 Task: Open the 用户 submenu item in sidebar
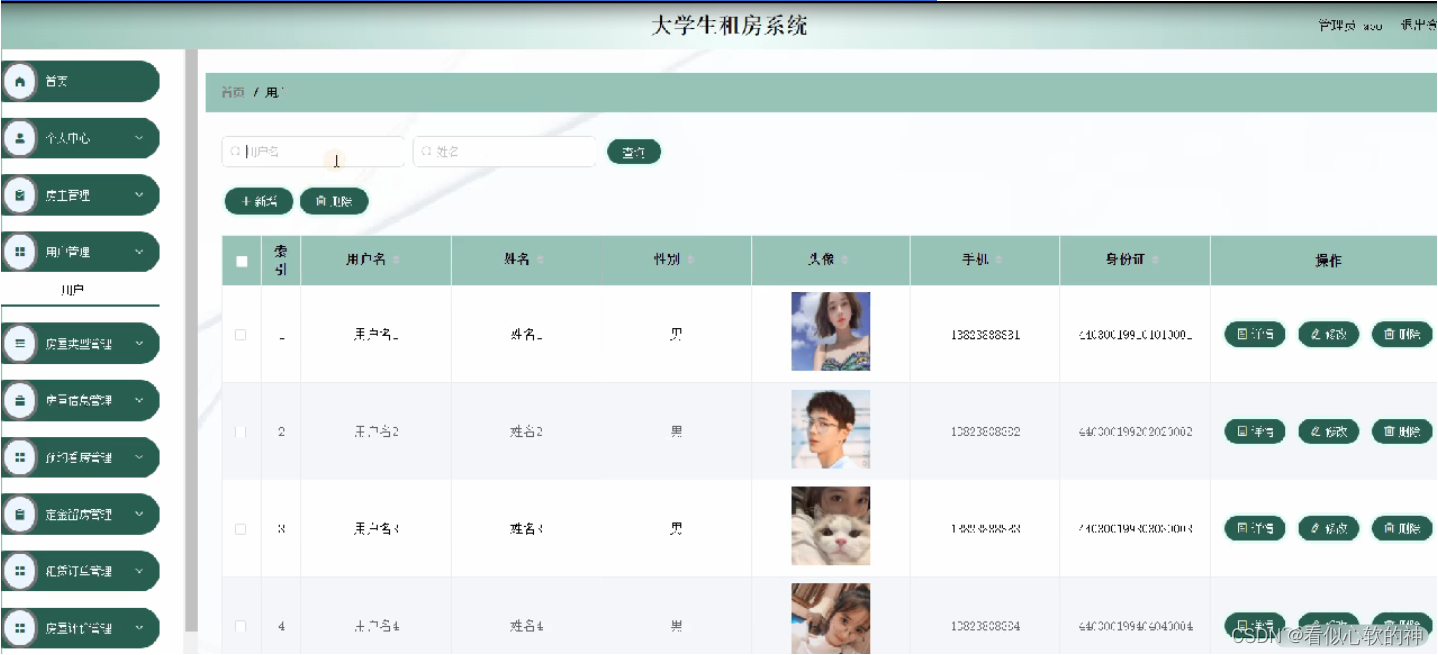click(73, 290)
